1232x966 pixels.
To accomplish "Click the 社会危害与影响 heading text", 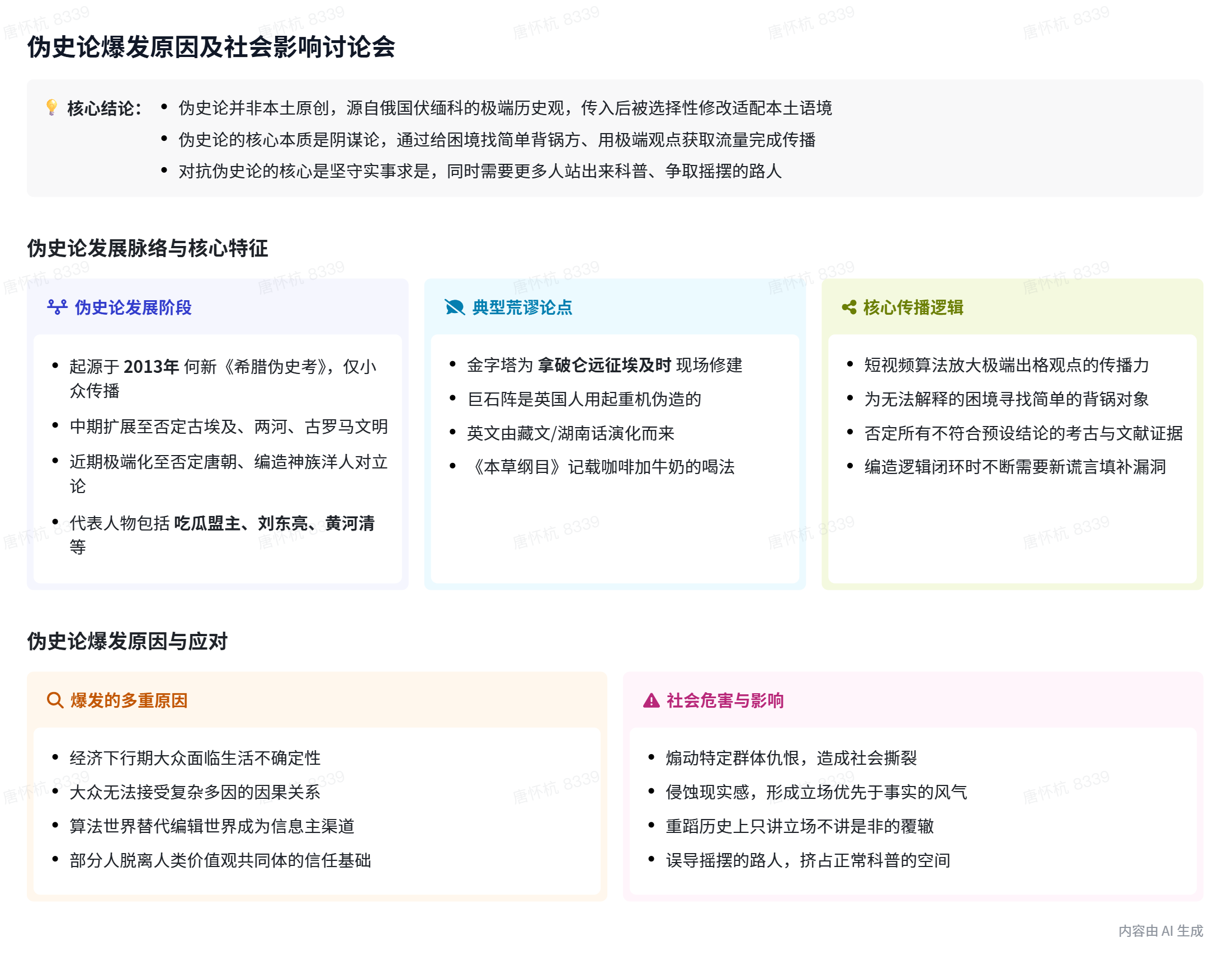I will [725, 700].
